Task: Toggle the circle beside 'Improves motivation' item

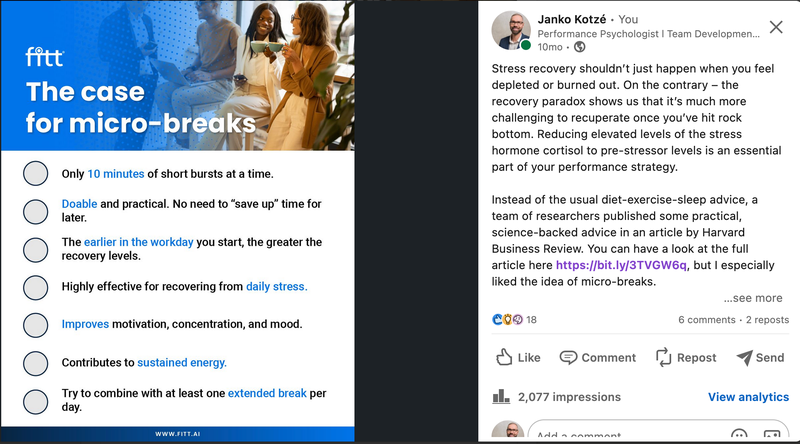Action: click(x=35, y=325)
